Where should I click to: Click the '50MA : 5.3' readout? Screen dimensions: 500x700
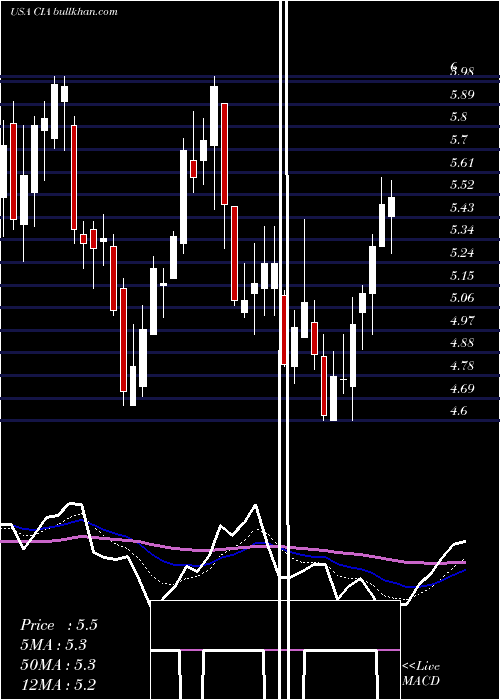[x=58, y=665]
